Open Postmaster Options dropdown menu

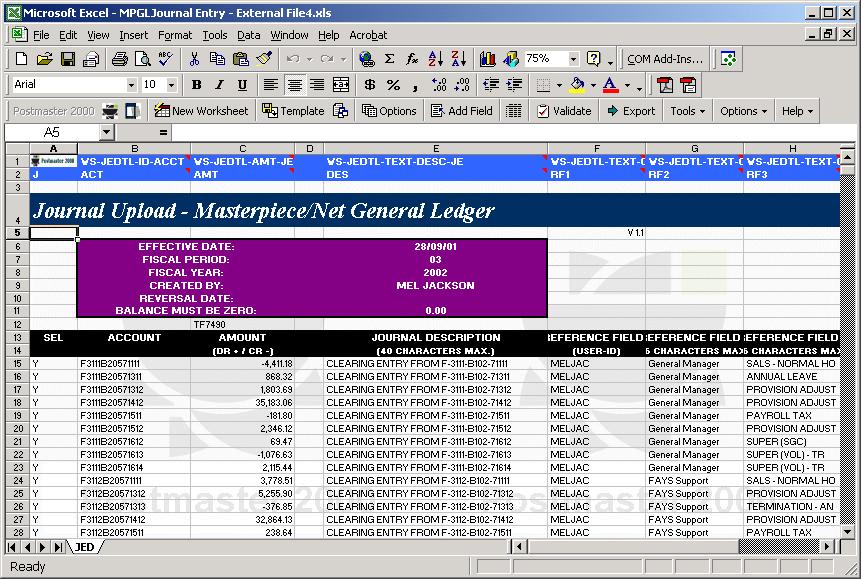tap(743, 111)
